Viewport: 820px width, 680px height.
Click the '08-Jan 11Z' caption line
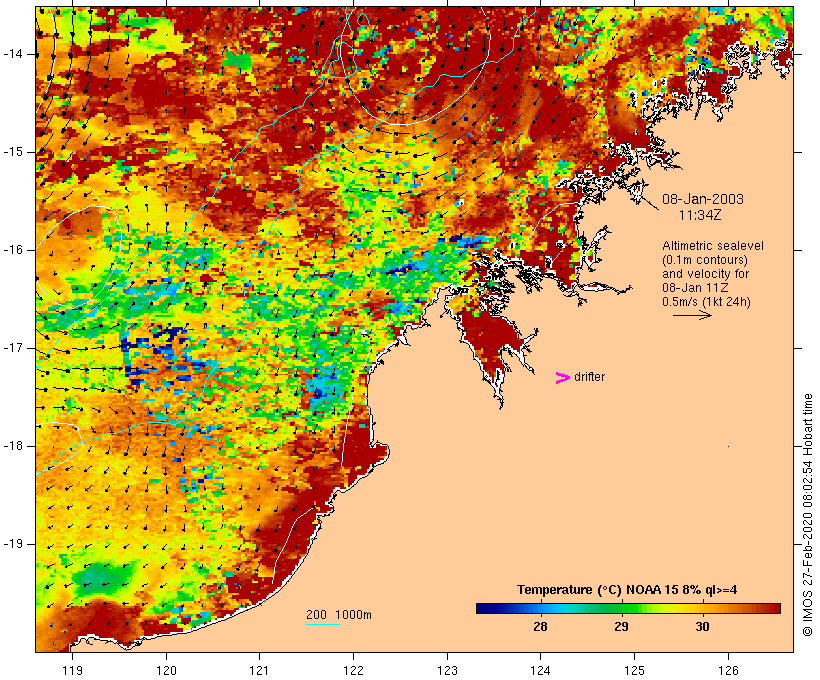coord(696,288)
